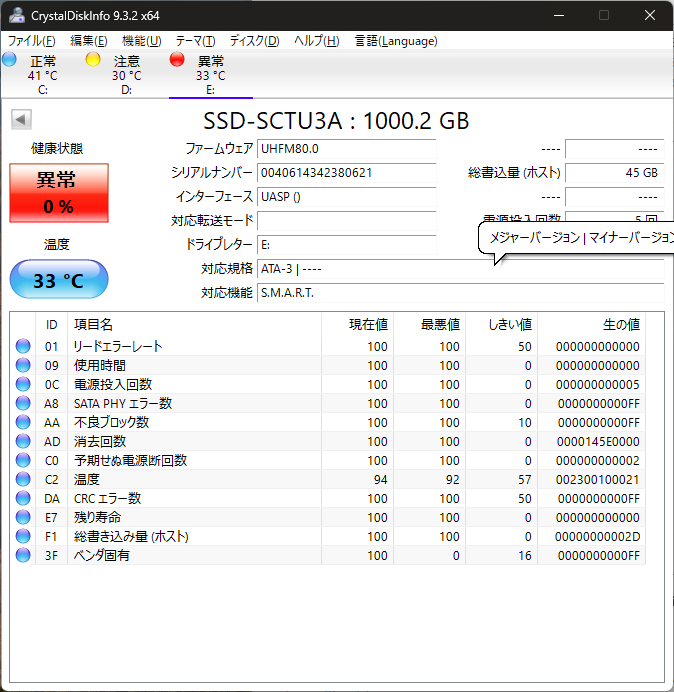Select the CRC エラー数 attribute name
The height and width of the screenshot is (692, 674).
pos(107,498)
